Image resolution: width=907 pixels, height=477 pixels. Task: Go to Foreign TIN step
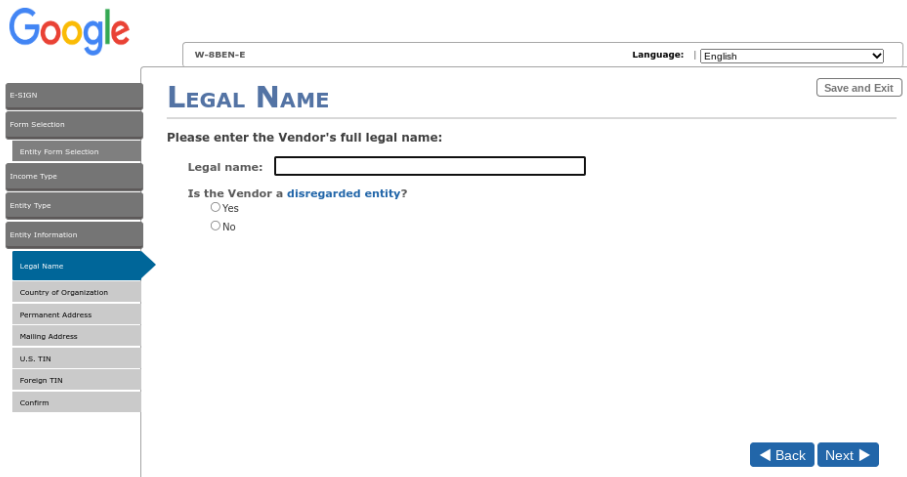coord(76,380)
